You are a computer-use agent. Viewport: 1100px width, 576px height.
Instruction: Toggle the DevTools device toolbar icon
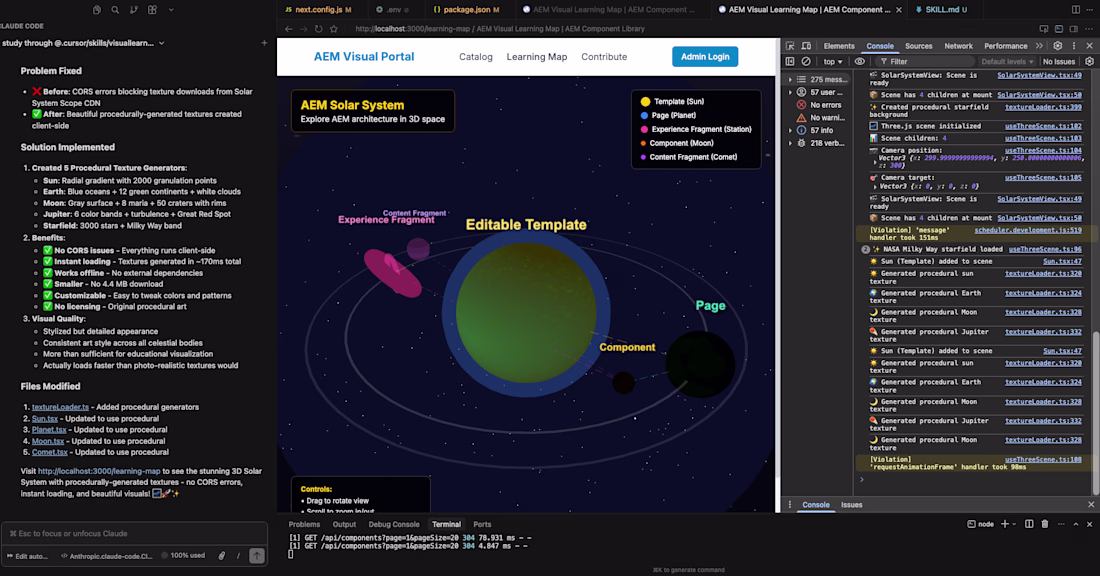click(807, 46)
